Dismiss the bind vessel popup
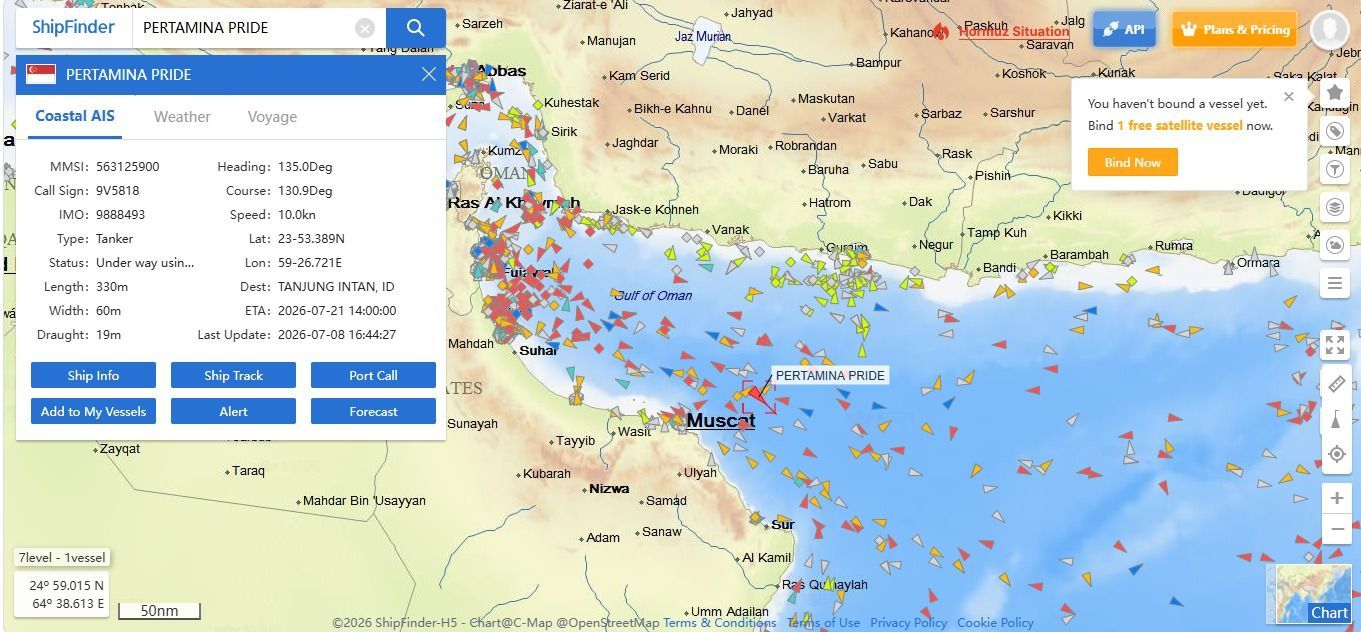 pos(1289,97)
